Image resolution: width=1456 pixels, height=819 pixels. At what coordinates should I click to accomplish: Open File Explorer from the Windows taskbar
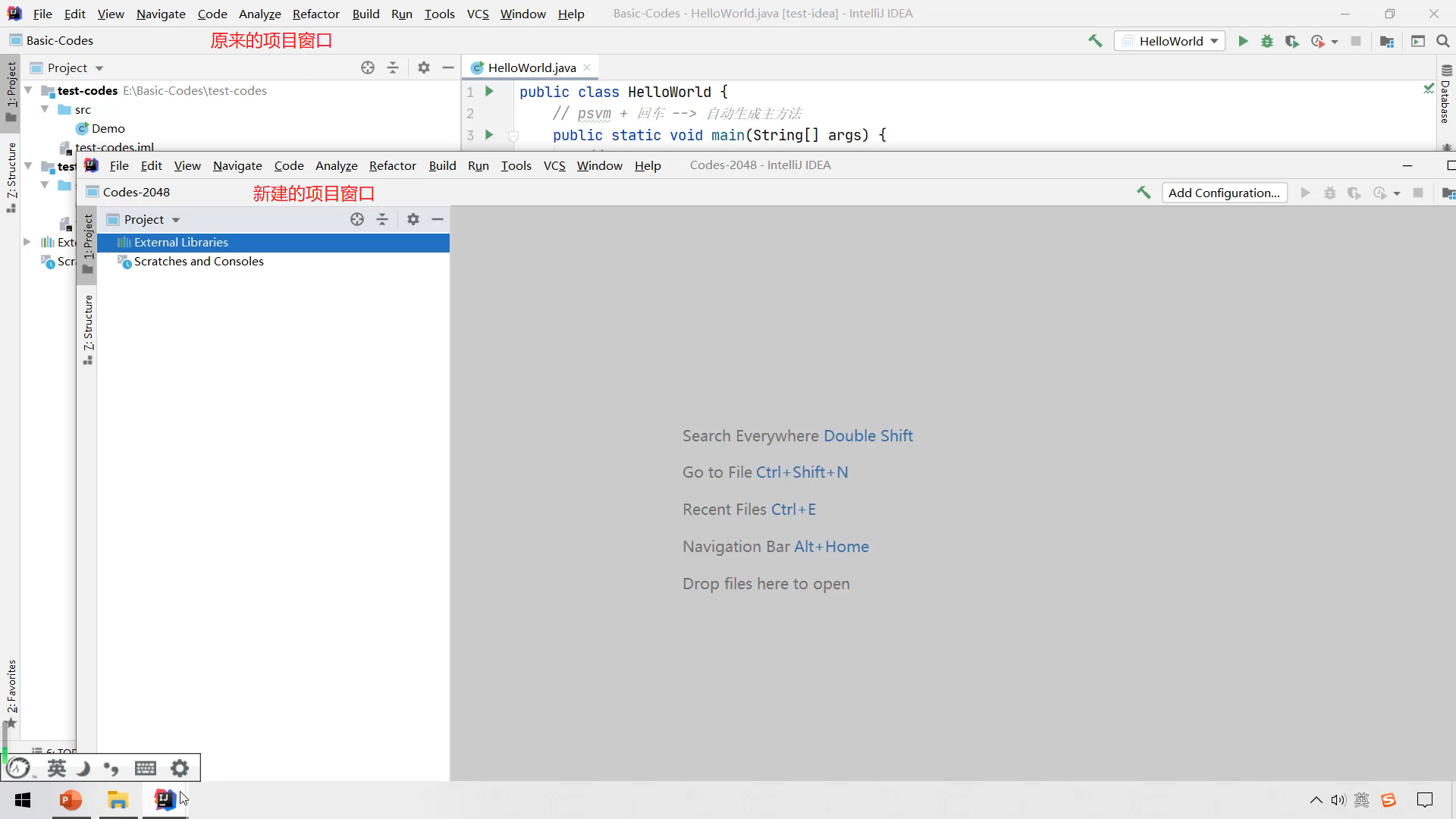118,800
